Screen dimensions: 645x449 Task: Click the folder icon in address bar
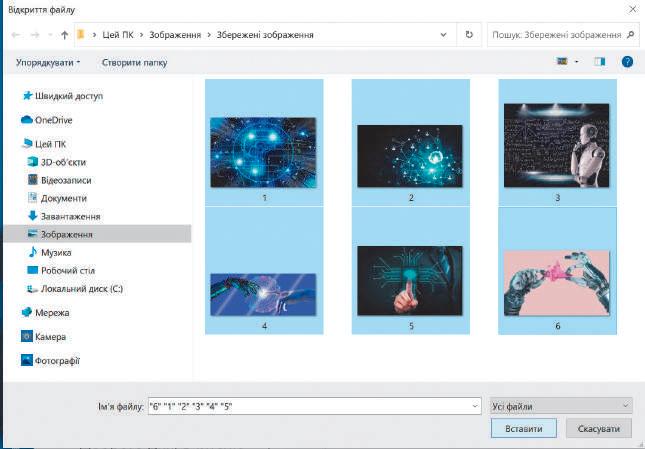[x=81, y=35]
